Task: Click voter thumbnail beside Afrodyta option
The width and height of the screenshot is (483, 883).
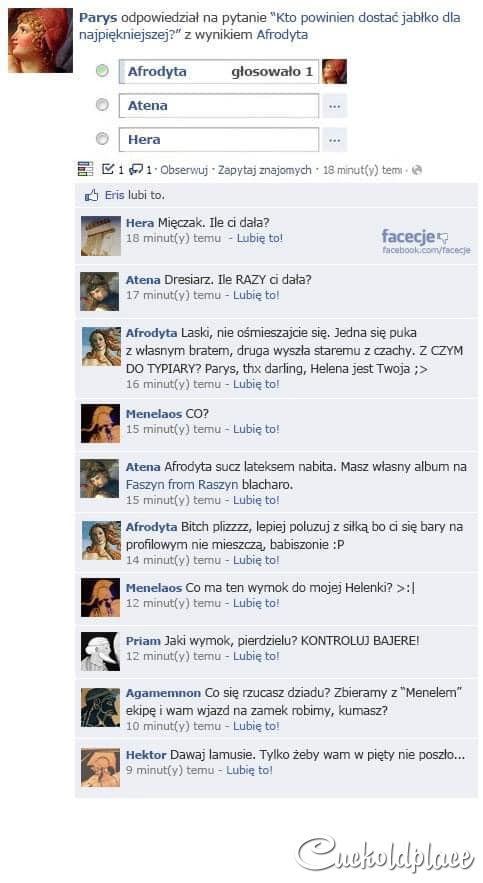Action: tap(334, 72)
